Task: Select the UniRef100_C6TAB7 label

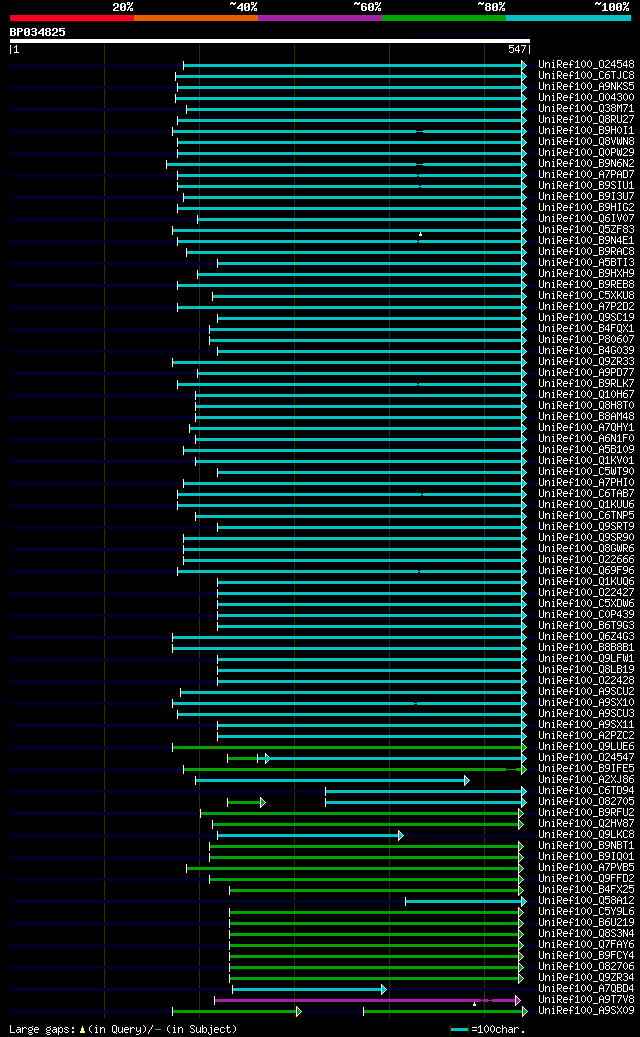Action: click(586, 494)
